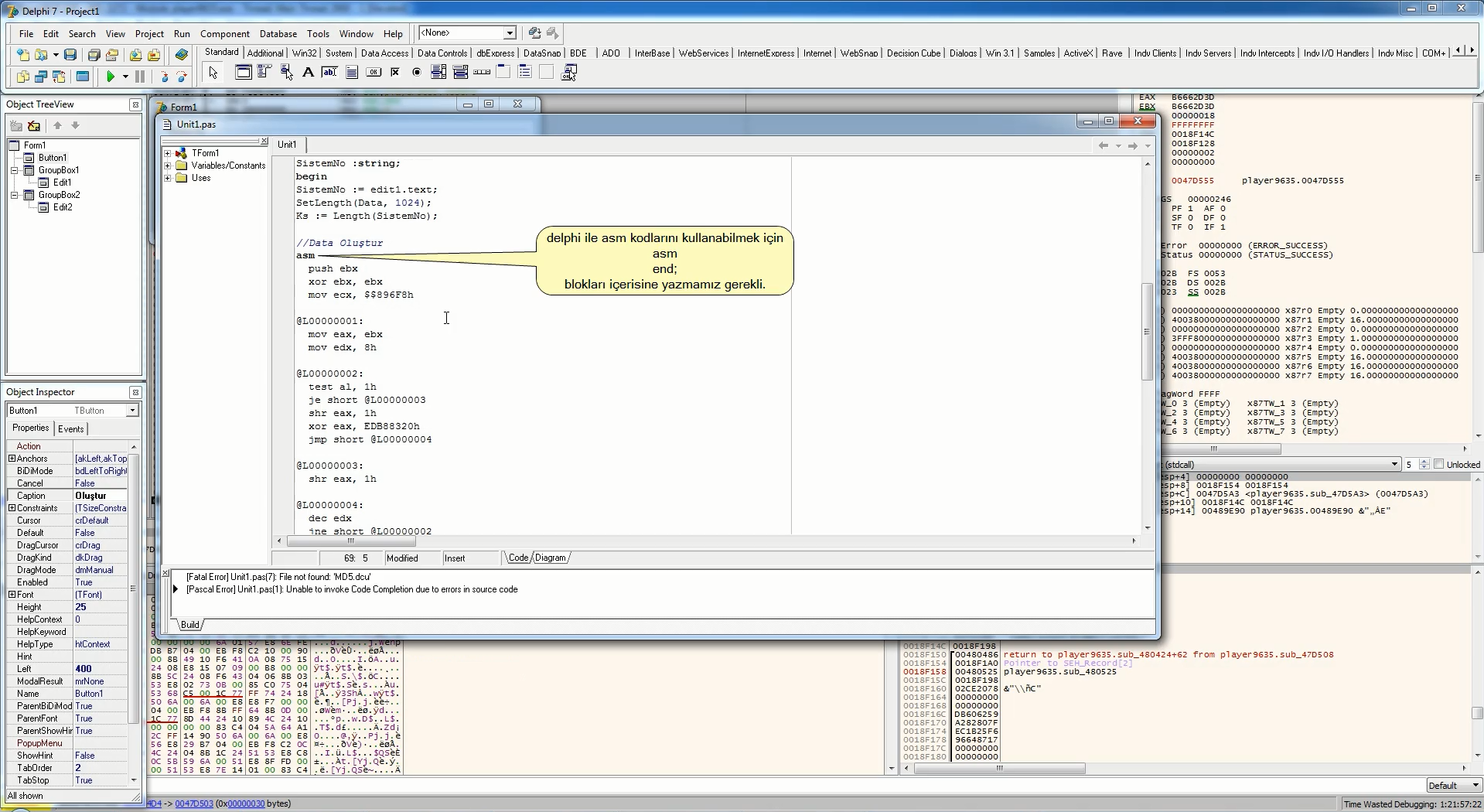Click the Save floppy disk icon
The width and height of the screenshot is (1484, 812).
point(70,55)
